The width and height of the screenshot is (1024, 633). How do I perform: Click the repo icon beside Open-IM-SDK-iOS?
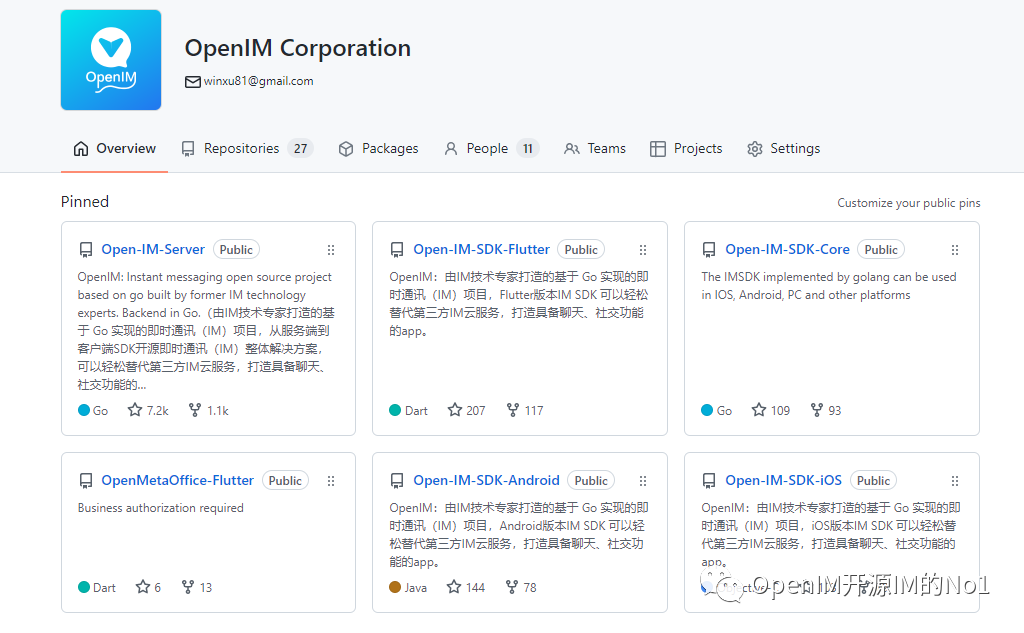coord(709,481)
